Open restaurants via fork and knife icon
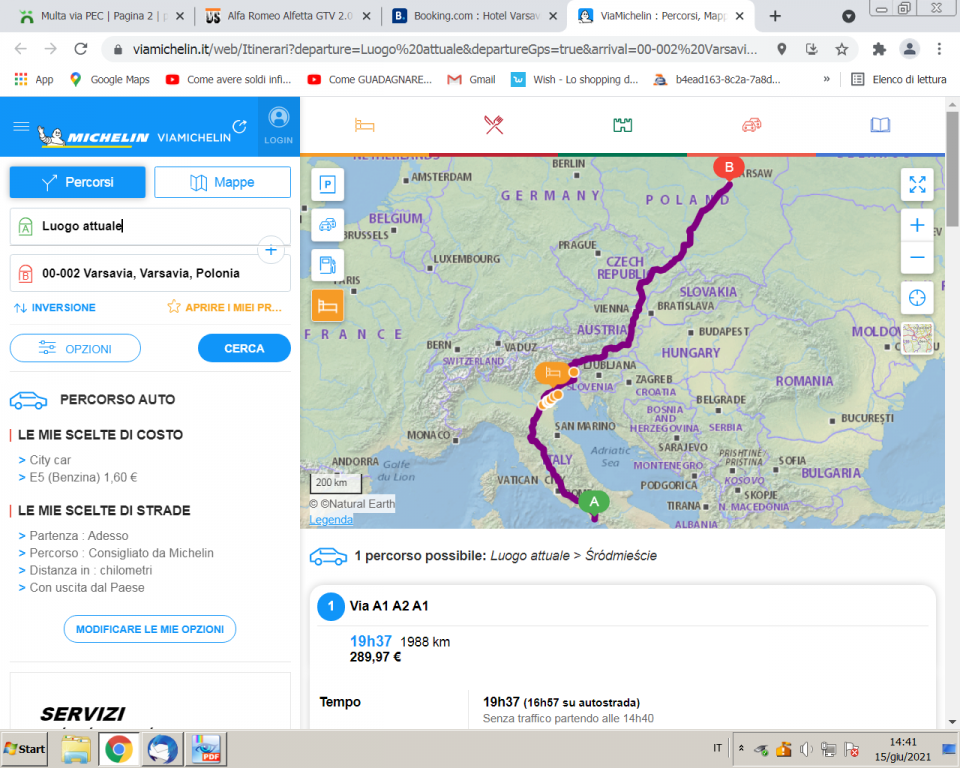 (494, 125)
